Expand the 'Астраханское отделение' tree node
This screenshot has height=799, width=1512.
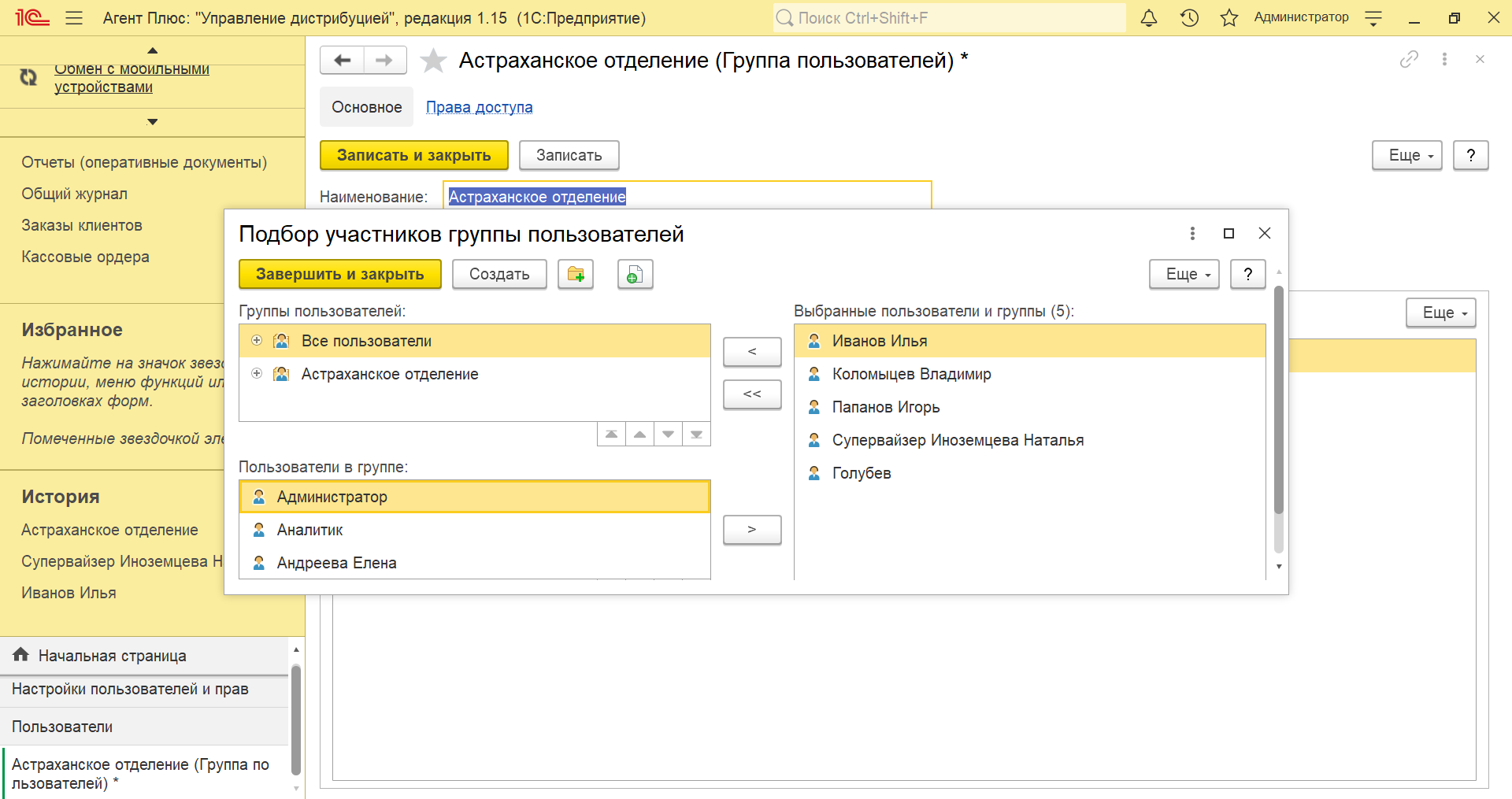pos(257,374)
